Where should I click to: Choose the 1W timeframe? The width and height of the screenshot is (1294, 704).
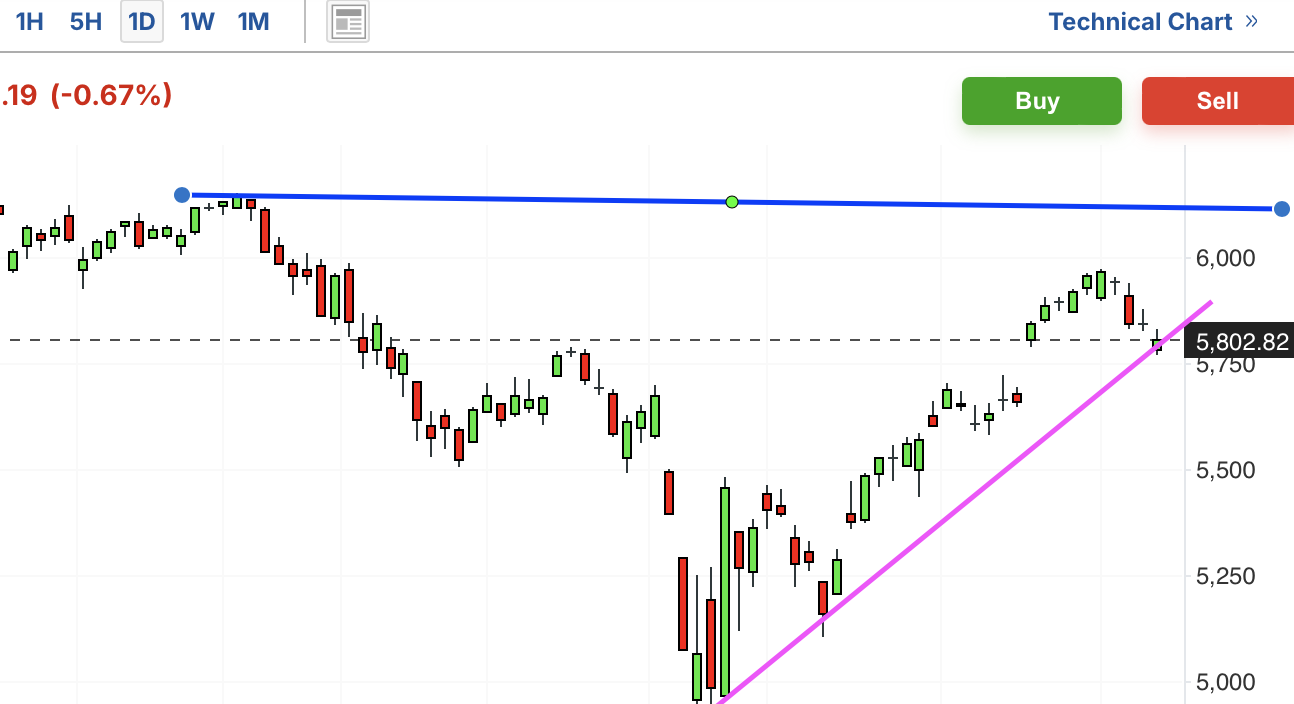197,22
